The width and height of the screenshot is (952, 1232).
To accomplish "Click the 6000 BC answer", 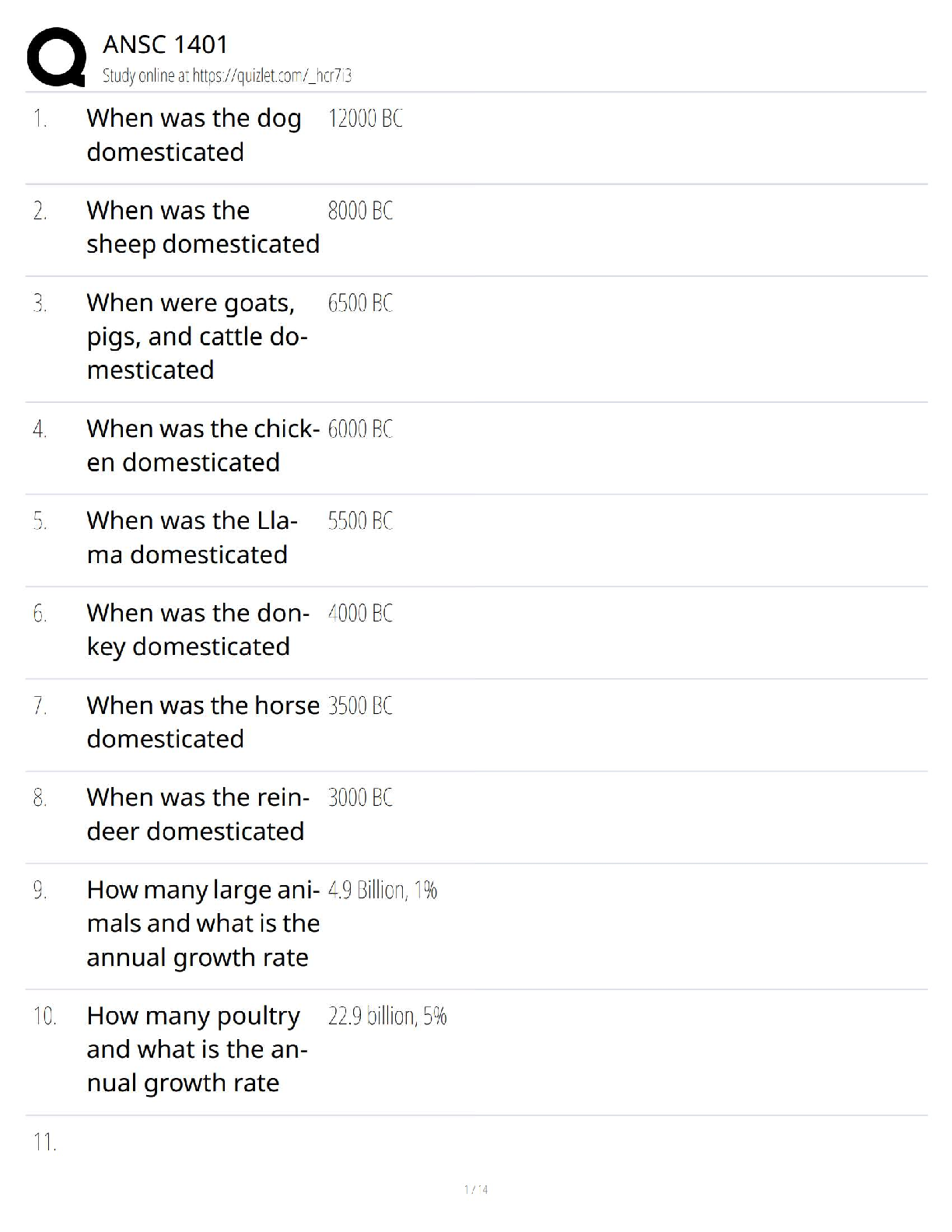I will coord(360,429).
